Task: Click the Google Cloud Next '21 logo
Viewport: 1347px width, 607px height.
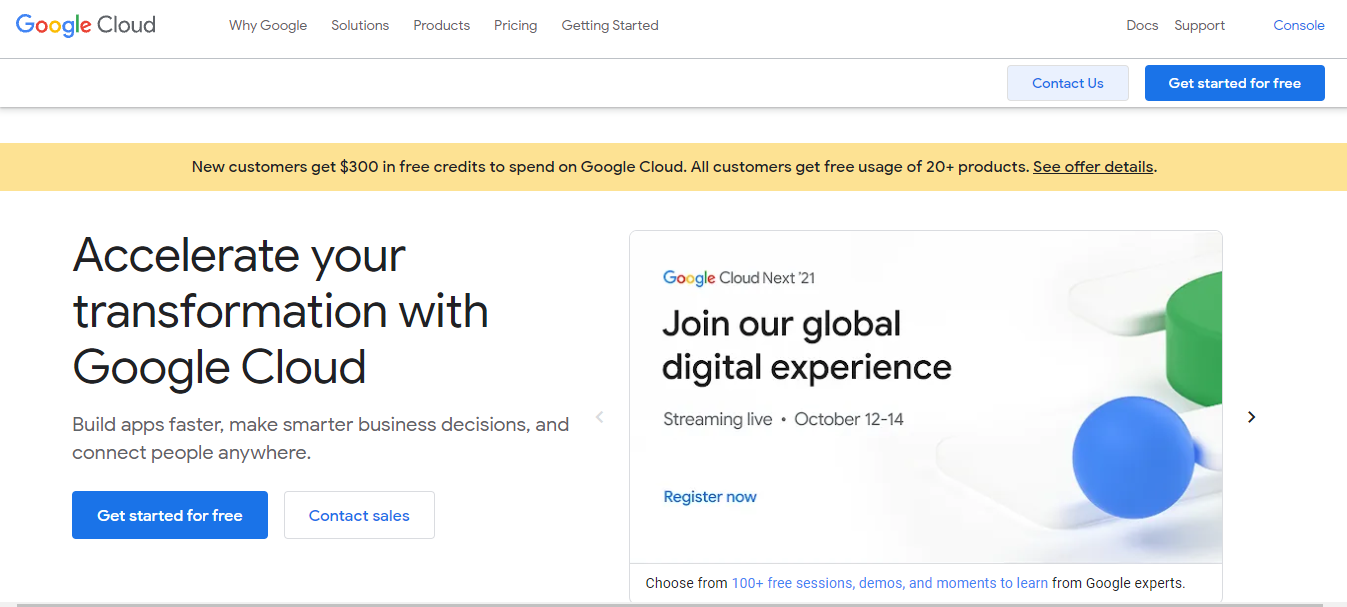Action: coord(738,278)
